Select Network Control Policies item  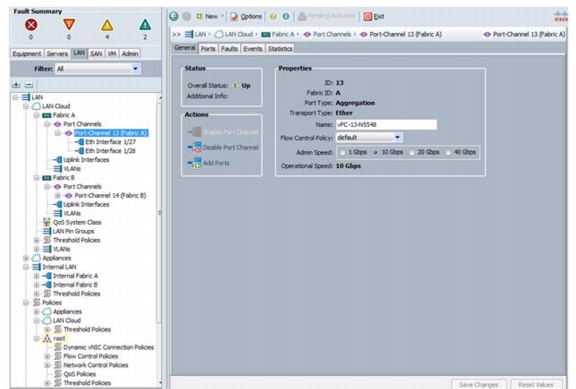pyautogui.click(x=96, y=365)
